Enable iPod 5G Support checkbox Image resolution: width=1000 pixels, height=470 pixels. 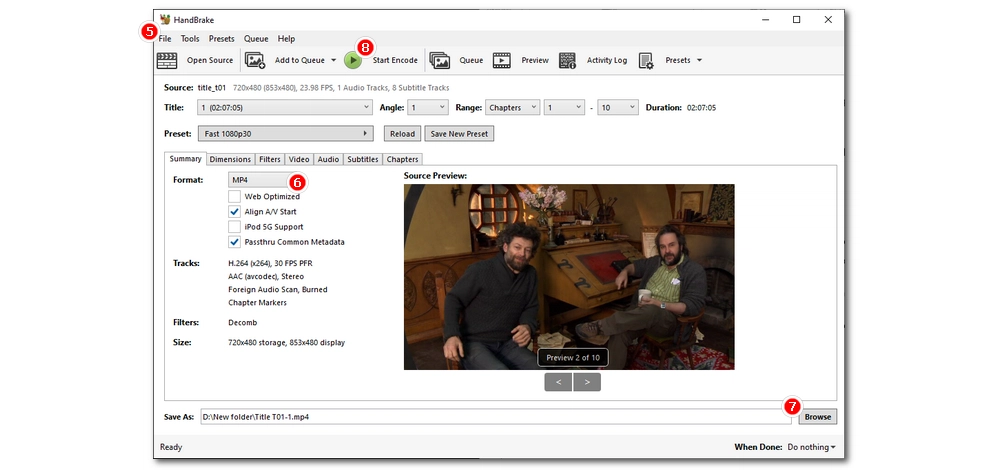(x=234, y=227)
